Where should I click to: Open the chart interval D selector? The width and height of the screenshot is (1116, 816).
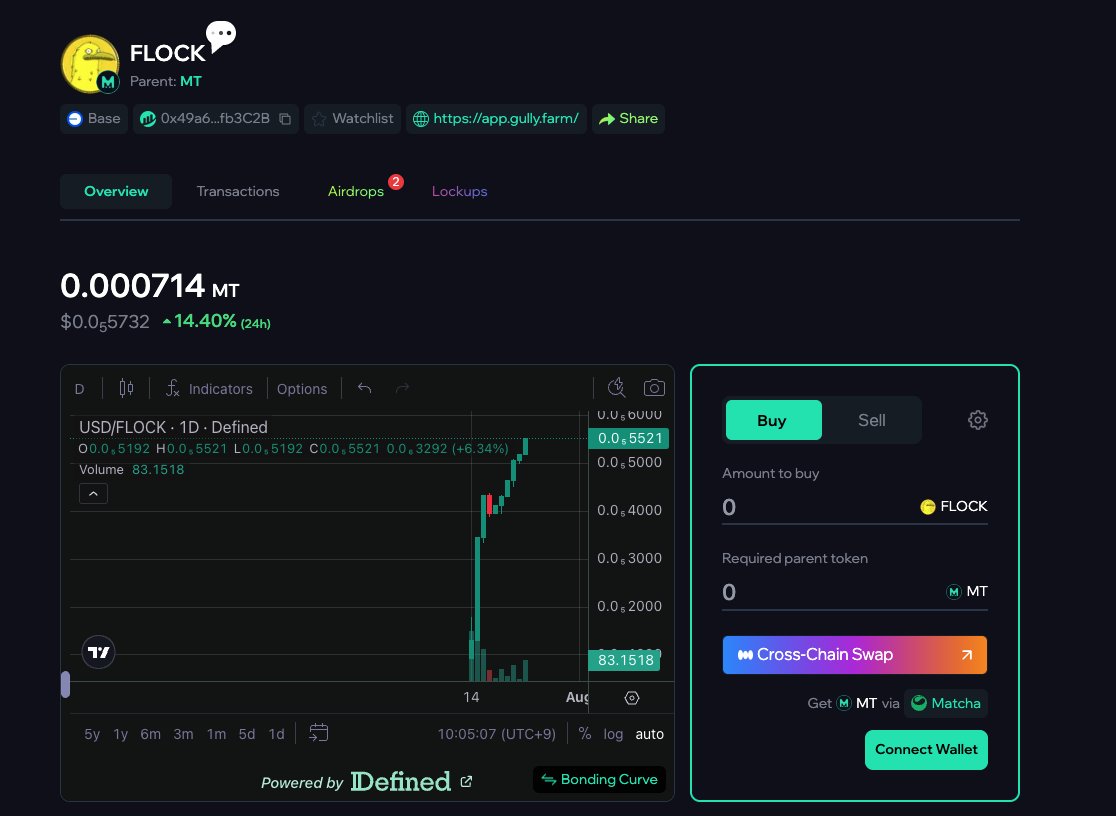pyautogui.click(x=80, y=389)
